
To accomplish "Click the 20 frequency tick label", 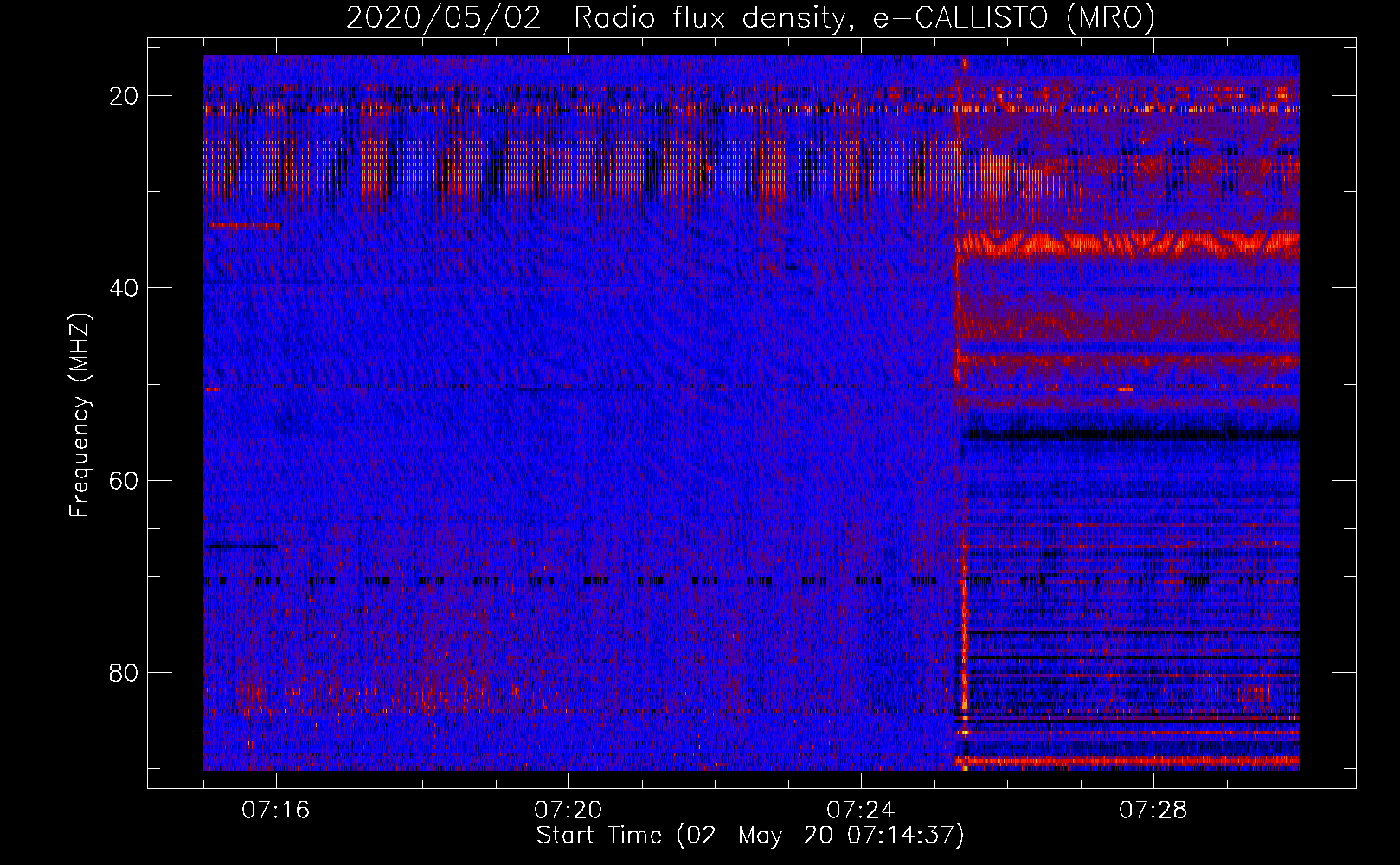I will [124, 96].
